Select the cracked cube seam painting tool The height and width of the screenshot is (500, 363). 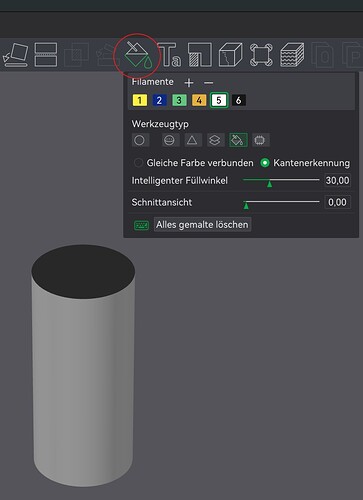(230, 55)
